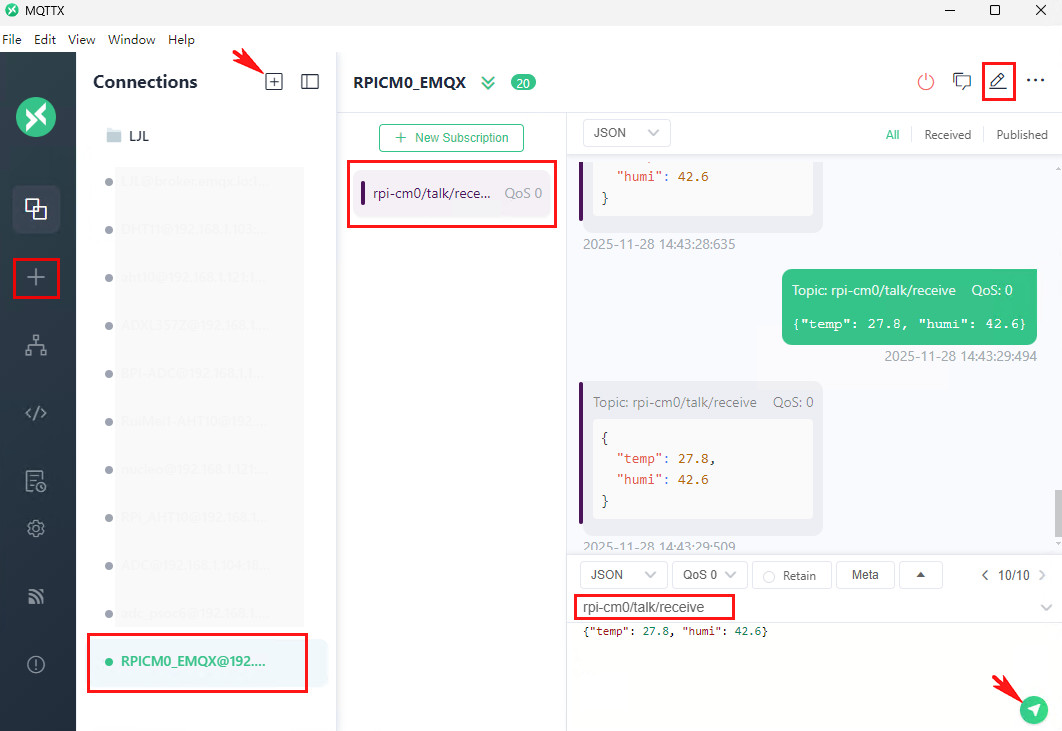
Task: Collapse the publish area with the up-triangle button
Action: click(920, 575)
